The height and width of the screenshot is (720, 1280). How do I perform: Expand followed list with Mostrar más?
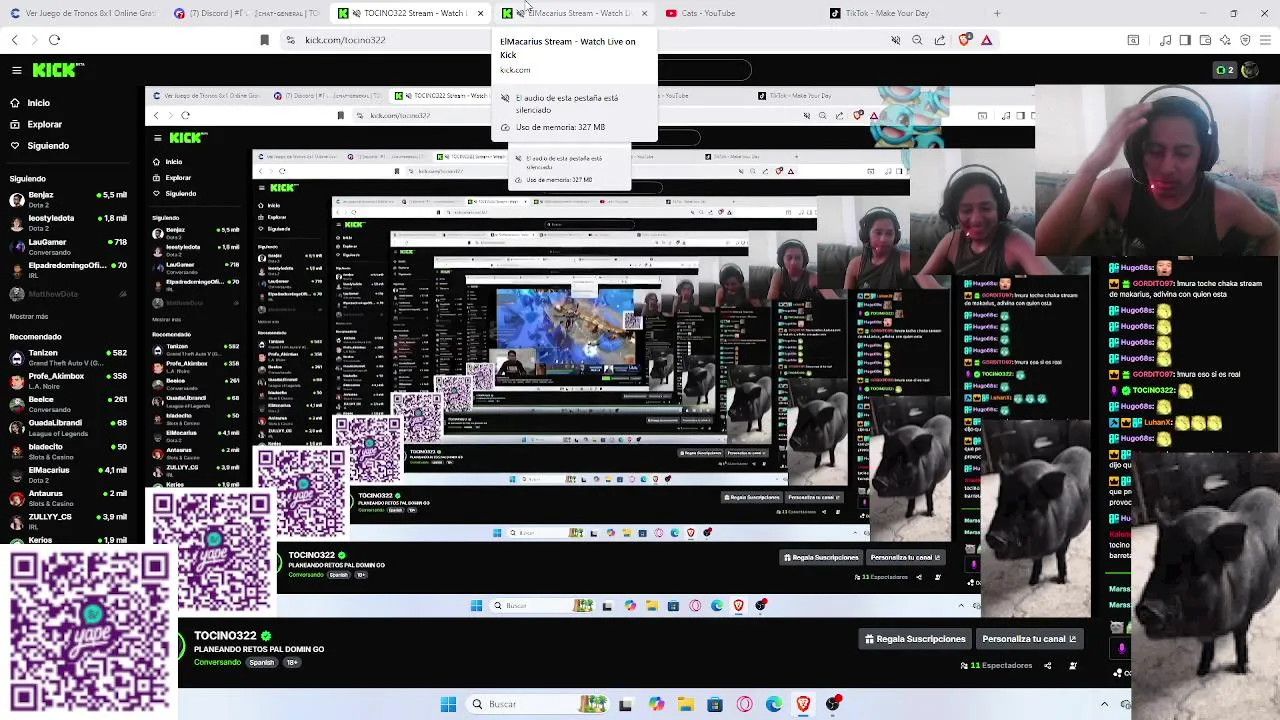click(29, 316)
